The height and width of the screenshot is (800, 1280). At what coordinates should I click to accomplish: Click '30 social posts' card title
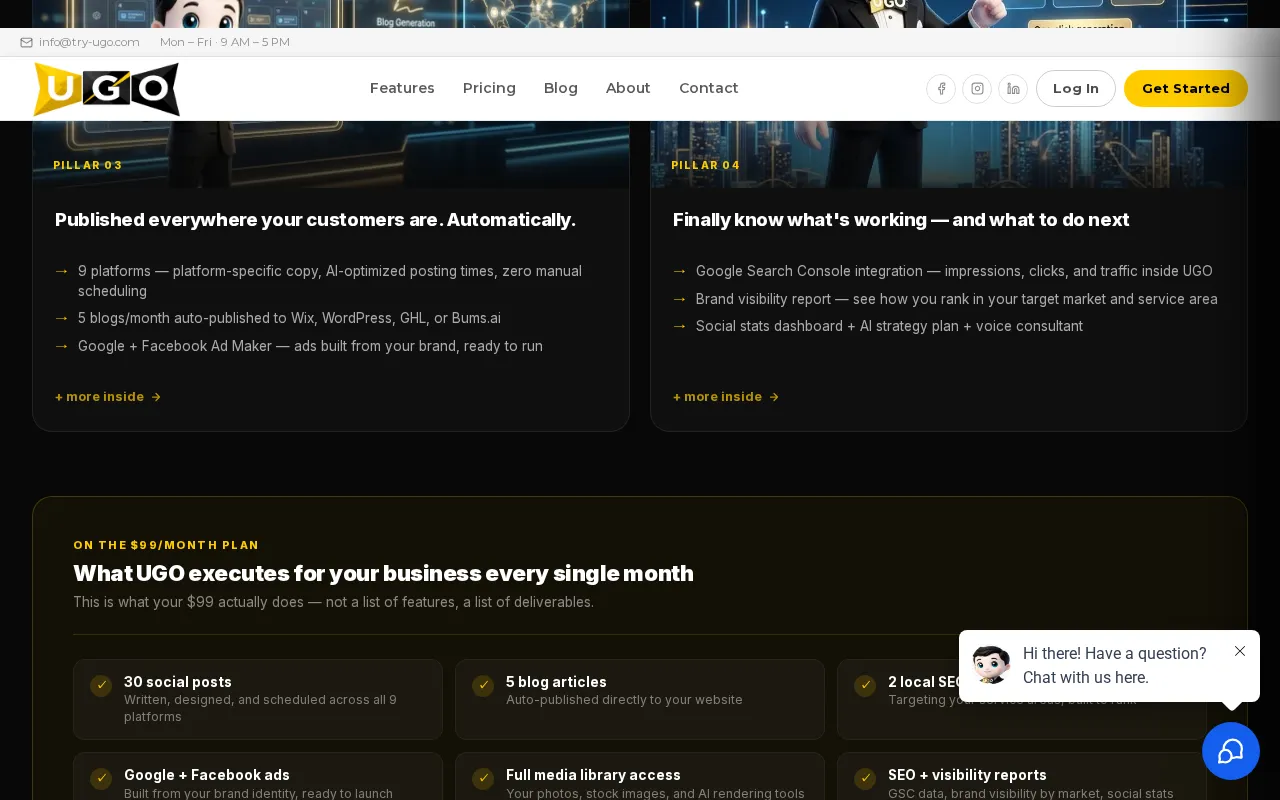[x=178, y=682]
